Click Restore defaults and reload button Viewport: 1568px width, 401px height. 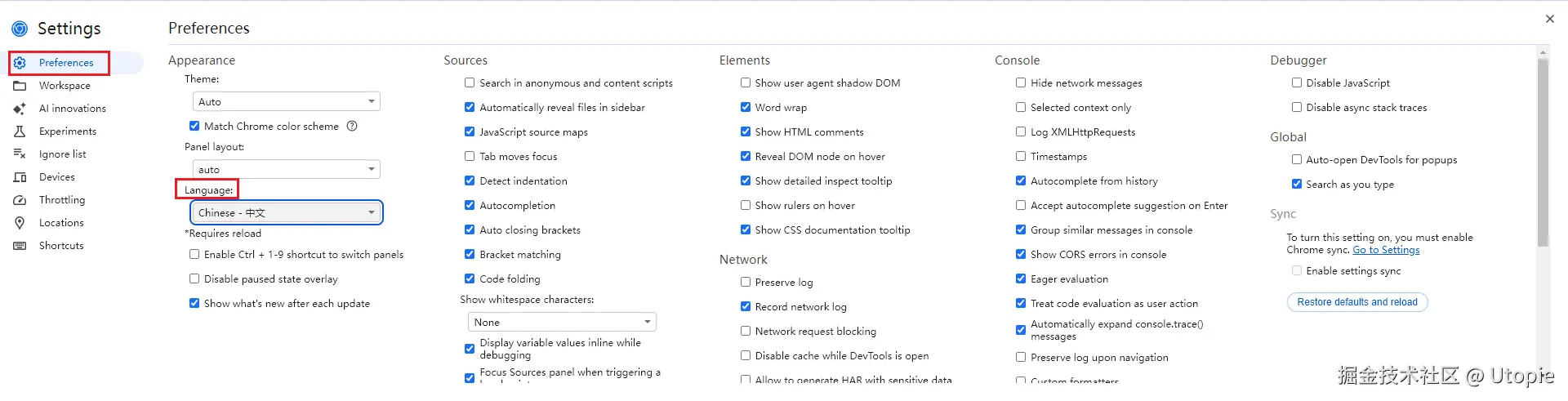click(x=1357, y=302)
